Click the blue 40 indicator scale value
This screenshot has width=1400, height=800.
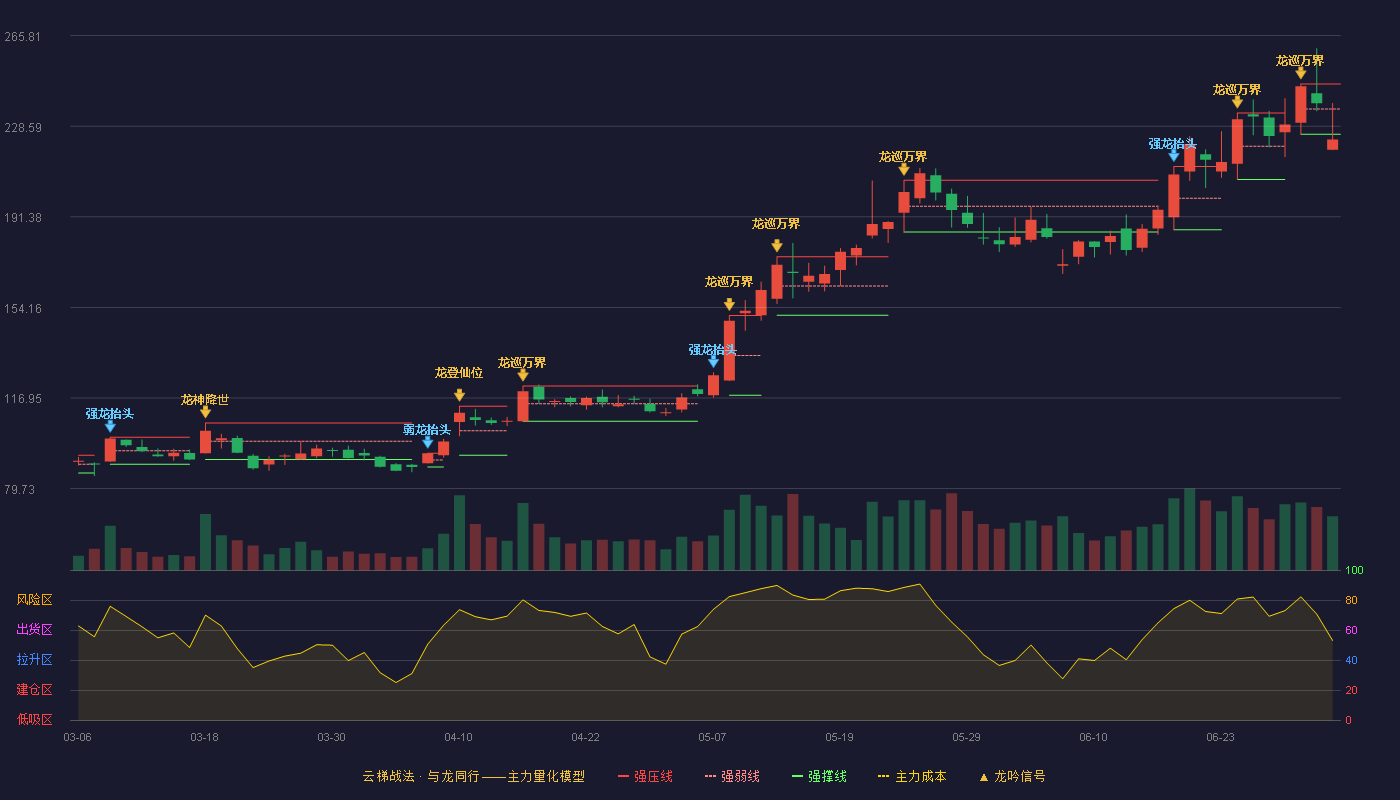point(1351,660)
